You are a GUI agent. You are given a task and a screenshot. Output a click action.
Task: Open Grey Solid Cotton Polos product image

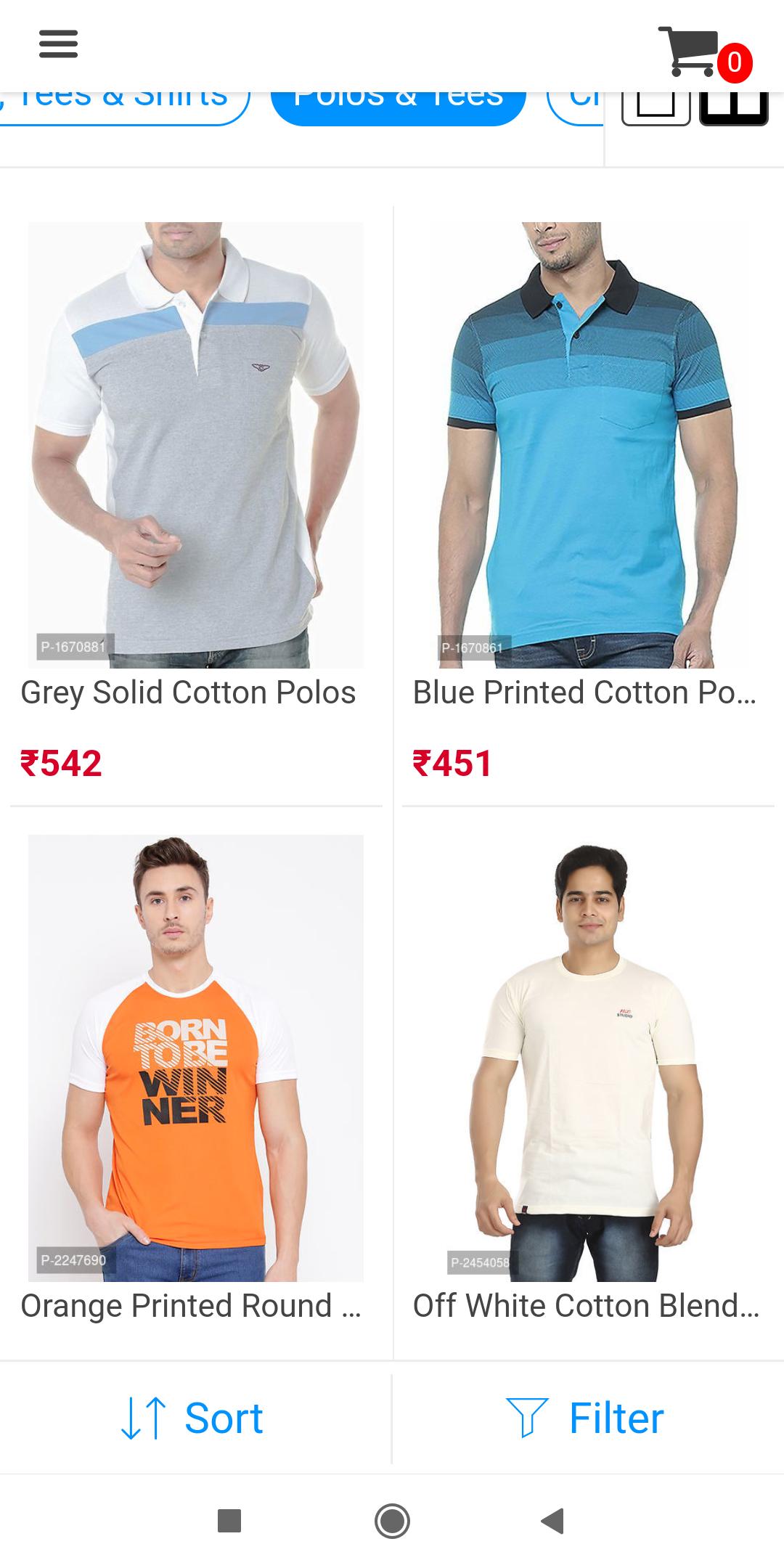click(x=195, y=445)
